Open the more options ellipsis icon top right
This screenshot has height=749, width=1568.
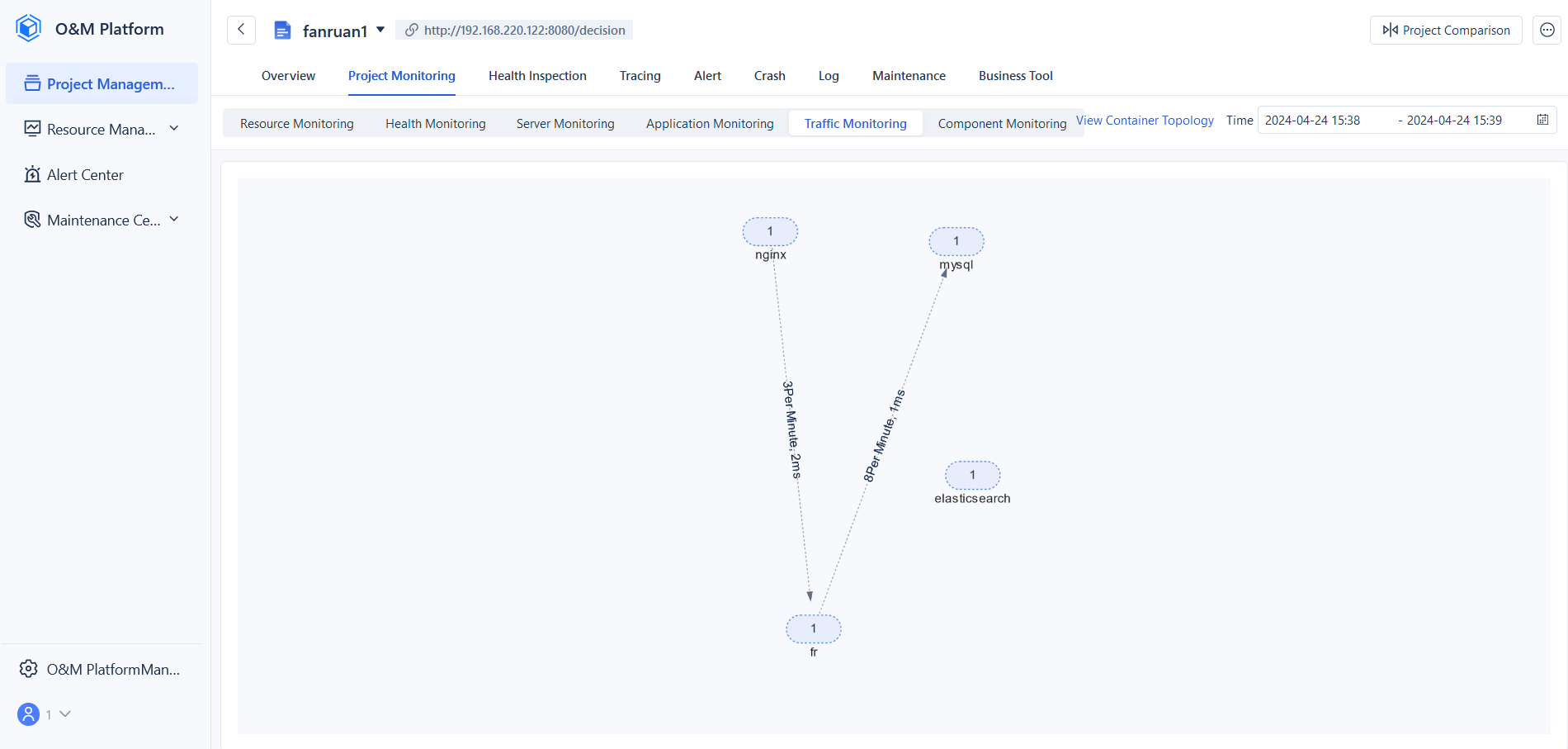(1547, 30)
